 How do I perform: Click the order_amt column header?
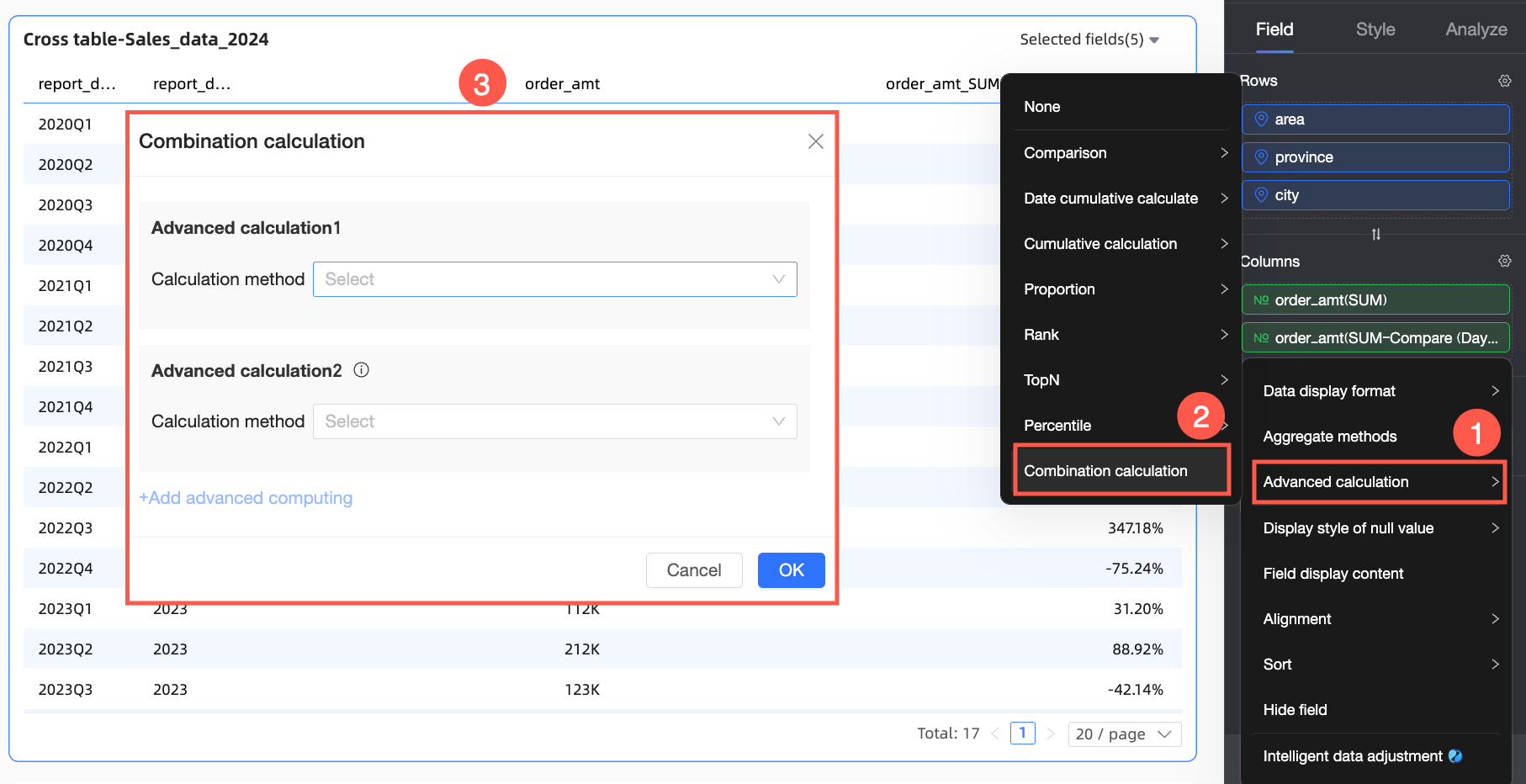(x=562, y=84)
